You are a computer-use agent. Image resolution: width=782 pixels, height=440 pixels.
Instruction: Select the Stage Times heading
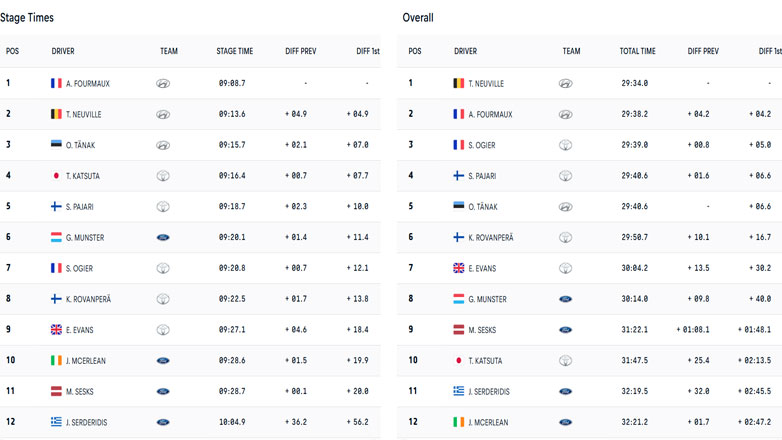click(27, 18)
